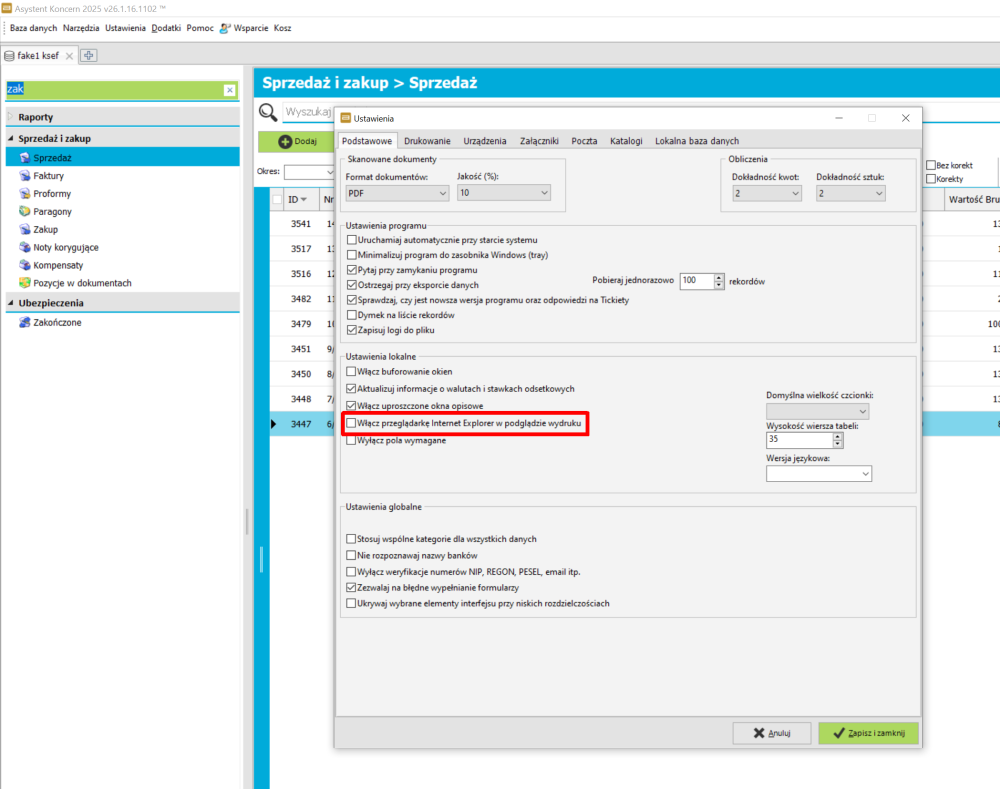Switch to the Drukowanie tab
Image resolution: width=1000 pixels, height=789 pixels.
click(x=427, y=141)
